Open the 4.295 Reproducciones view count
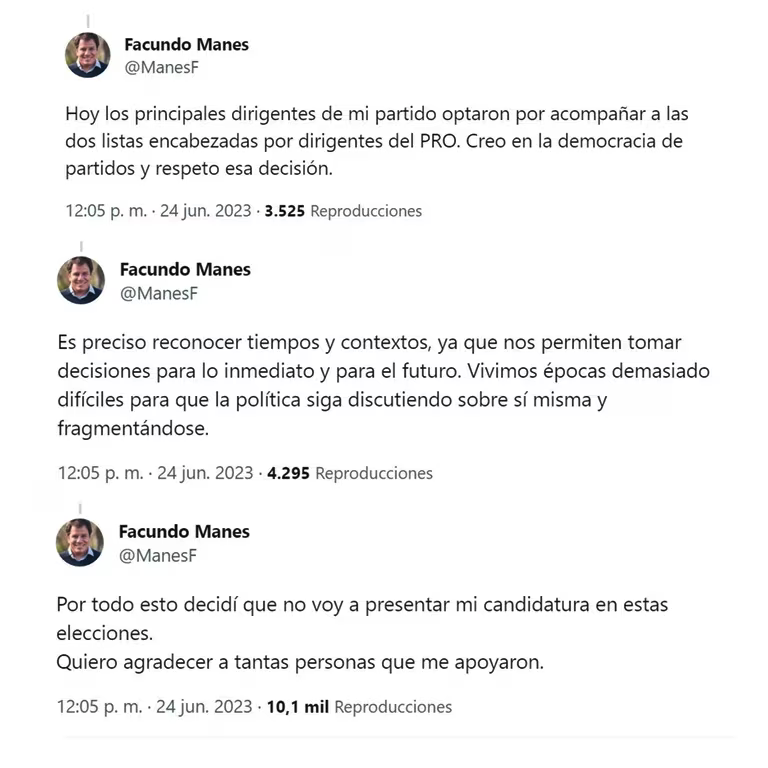768x768 pixels. tap(350, 473)
